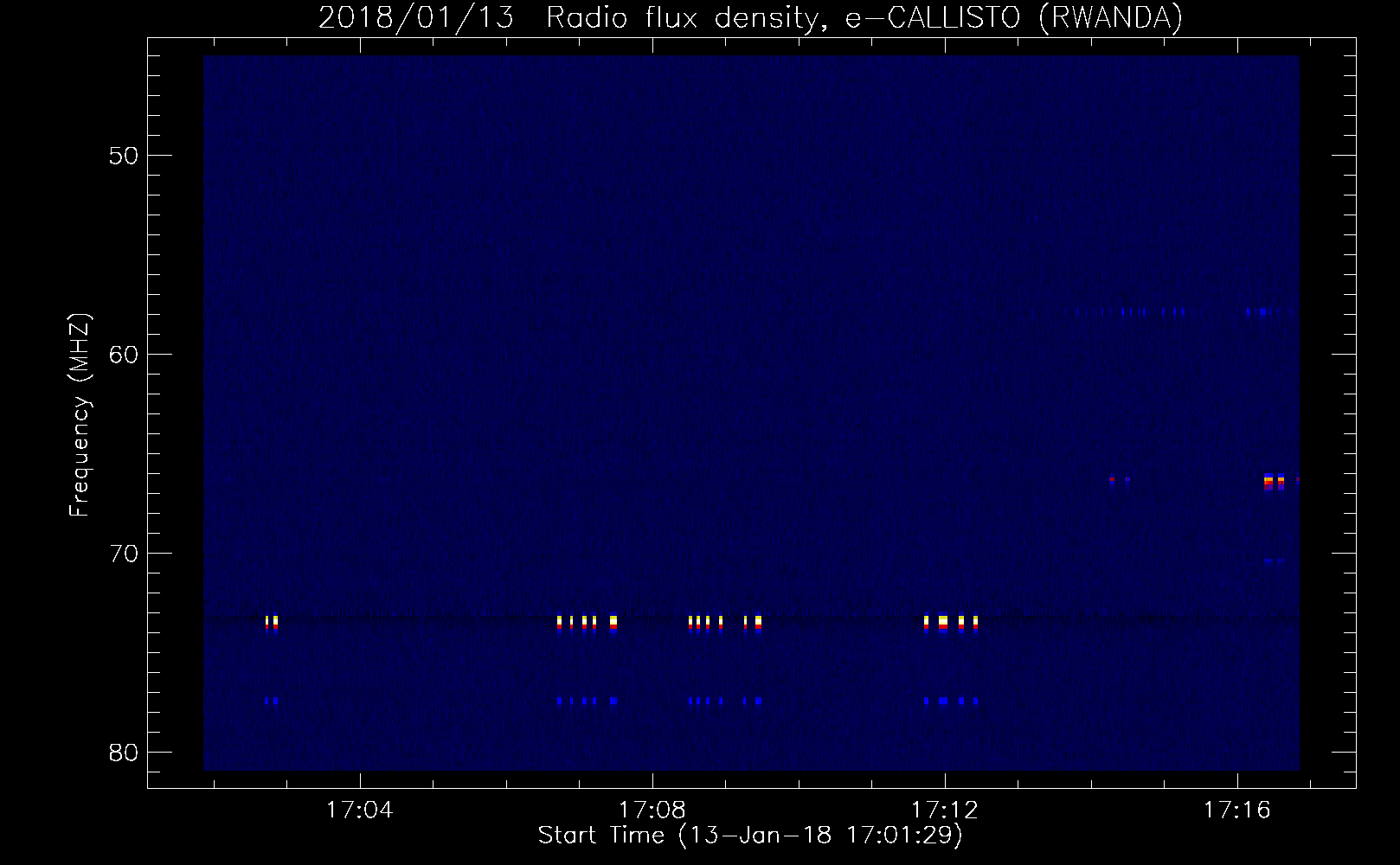Screen dimensions: 1400x865
Task: Click the "Start Time (13-Jan-18 17:01:29)" label
Action: coord(750,836)
